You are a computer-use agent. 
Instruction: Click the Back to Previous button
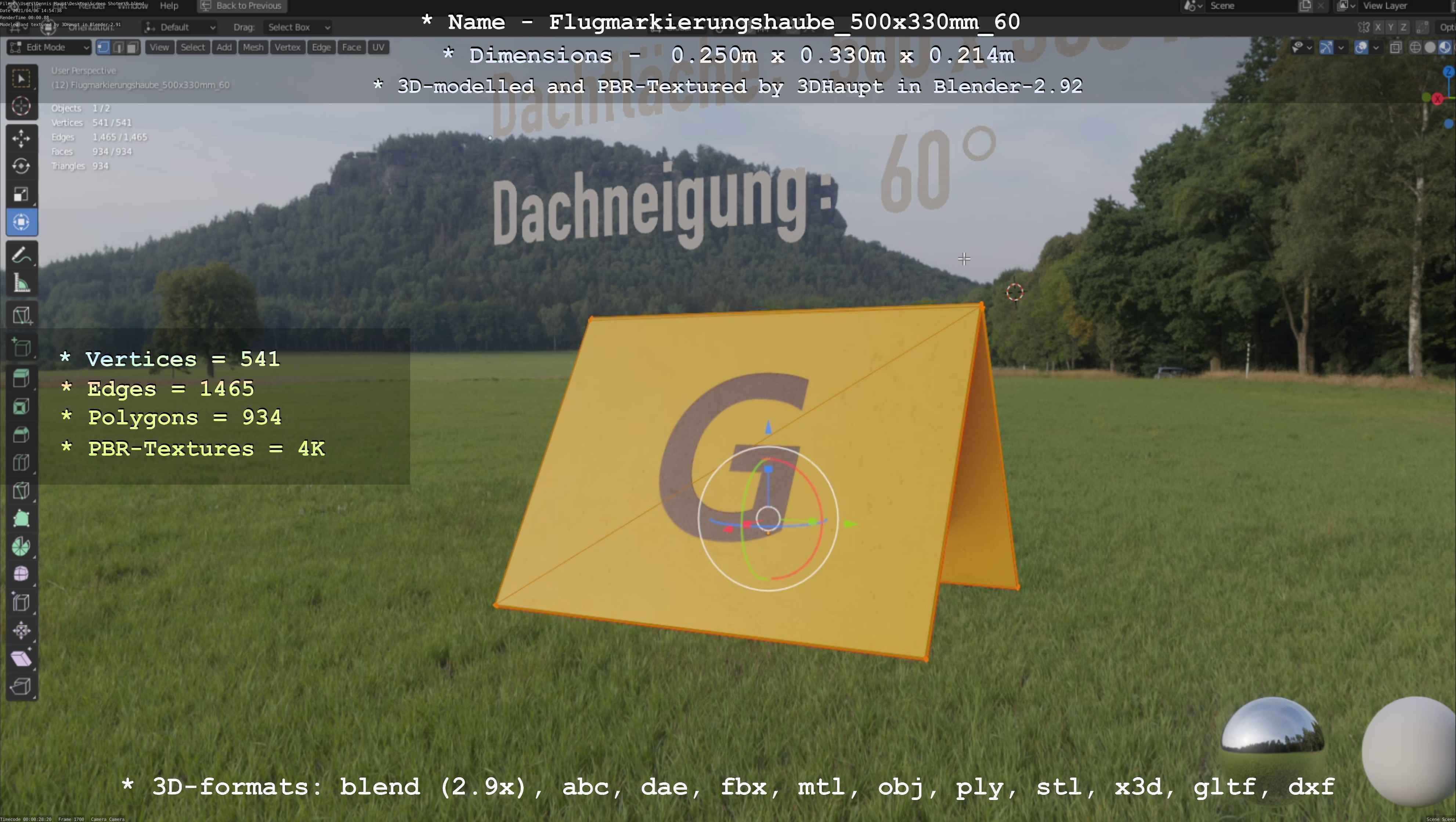242,6
